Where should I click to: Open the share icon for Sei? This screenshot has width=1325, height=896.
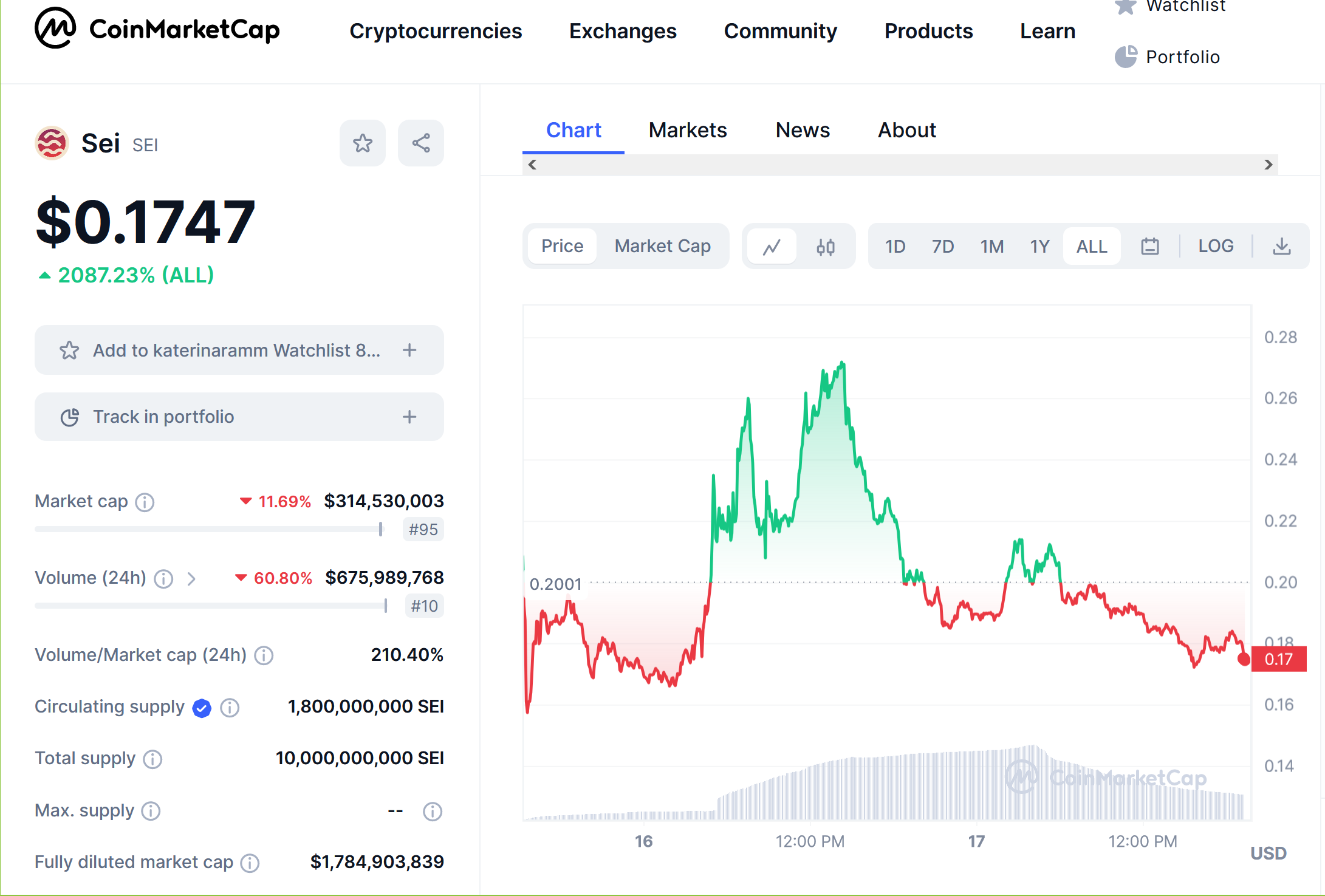(421, 143)
